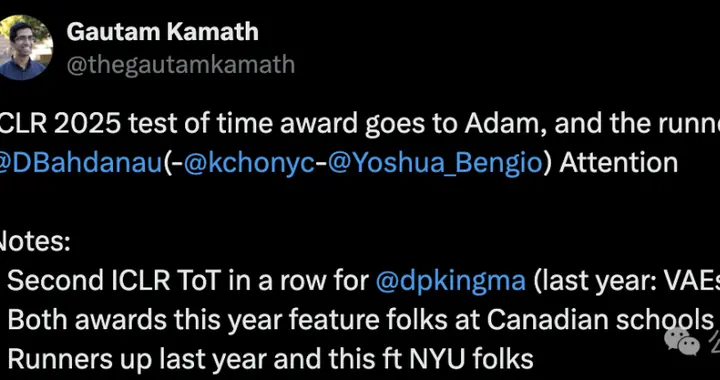Image resolution: width=720 pixels, height=380 pixels.
Task: Click the (last year: VAEs text
Action: pos(626,281)
